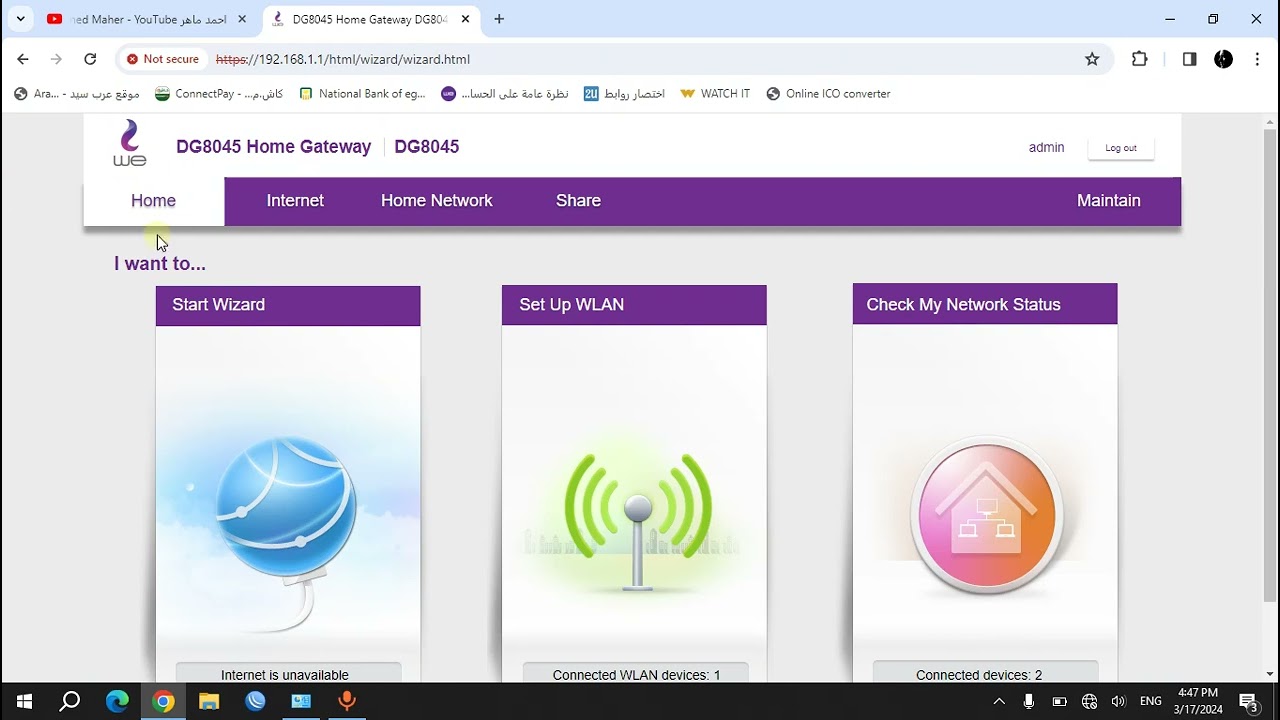Open the WATCH IT bookmark

(715, 94)
